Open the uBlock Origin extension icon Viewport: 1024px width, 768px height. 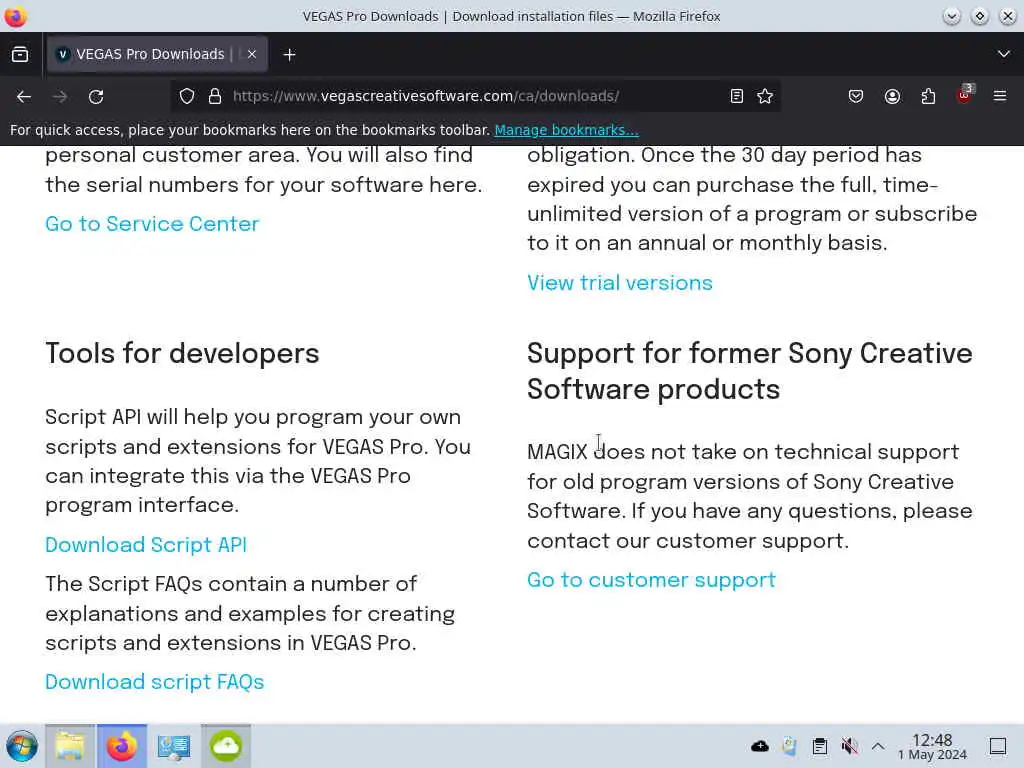(965, 95)
